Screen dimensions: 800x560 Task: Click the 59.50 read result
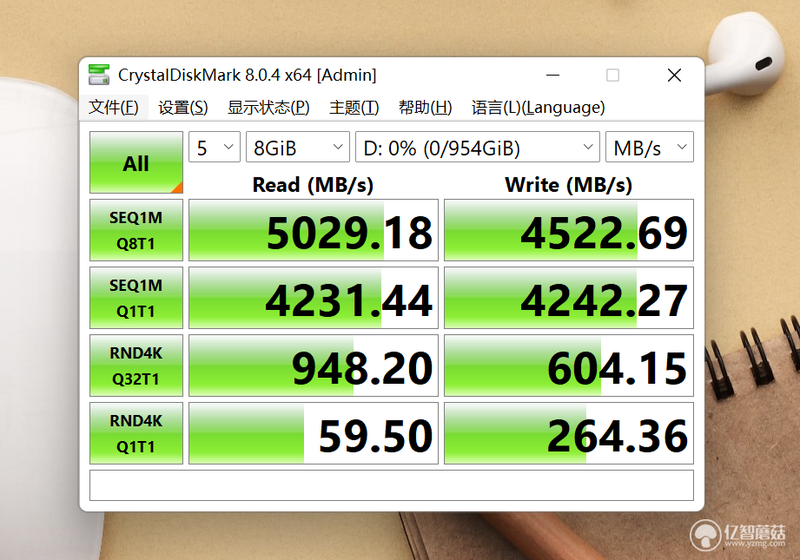(313, 434)
